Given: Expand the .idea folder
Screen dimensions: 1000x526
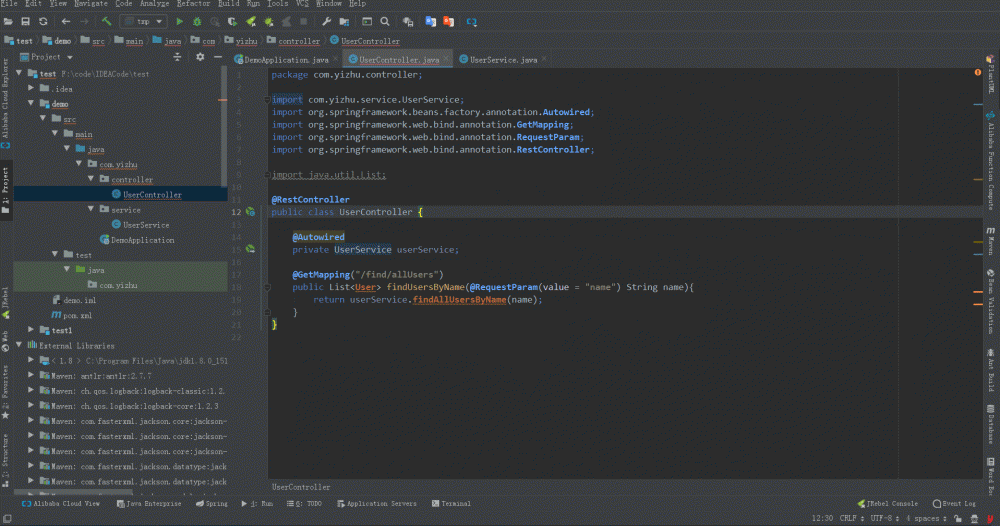Looking at the screenshot, I should pos(32,89).
